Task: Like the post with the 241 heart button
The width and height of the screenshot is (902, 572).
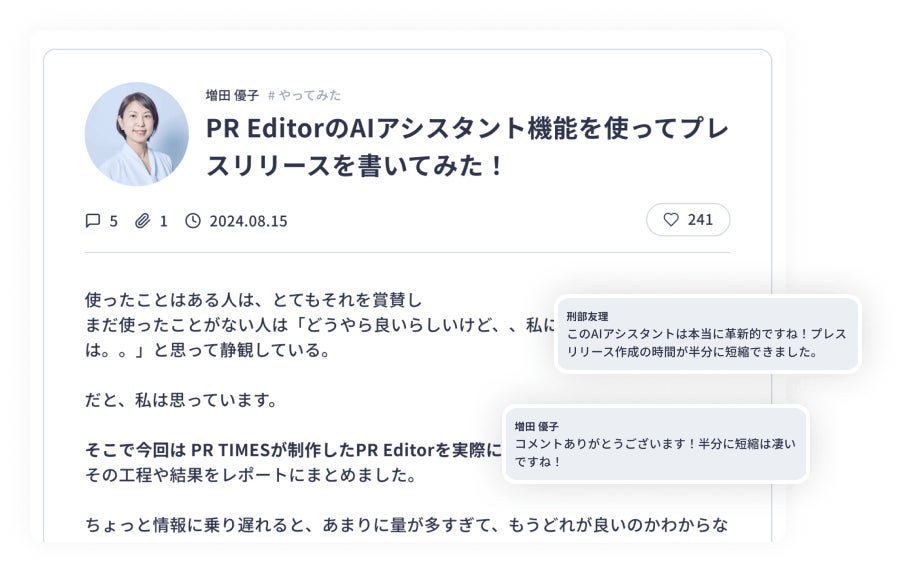Action: tap(688, 219)
